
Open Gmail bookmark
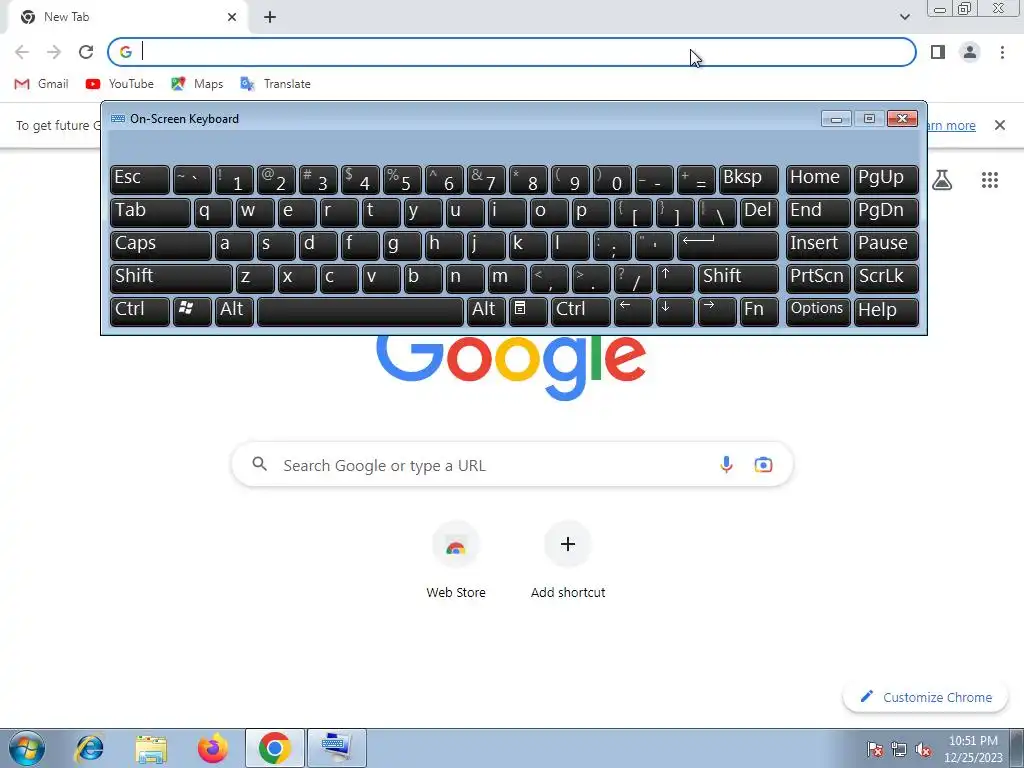pyautogui.click(x=41, y=84)
